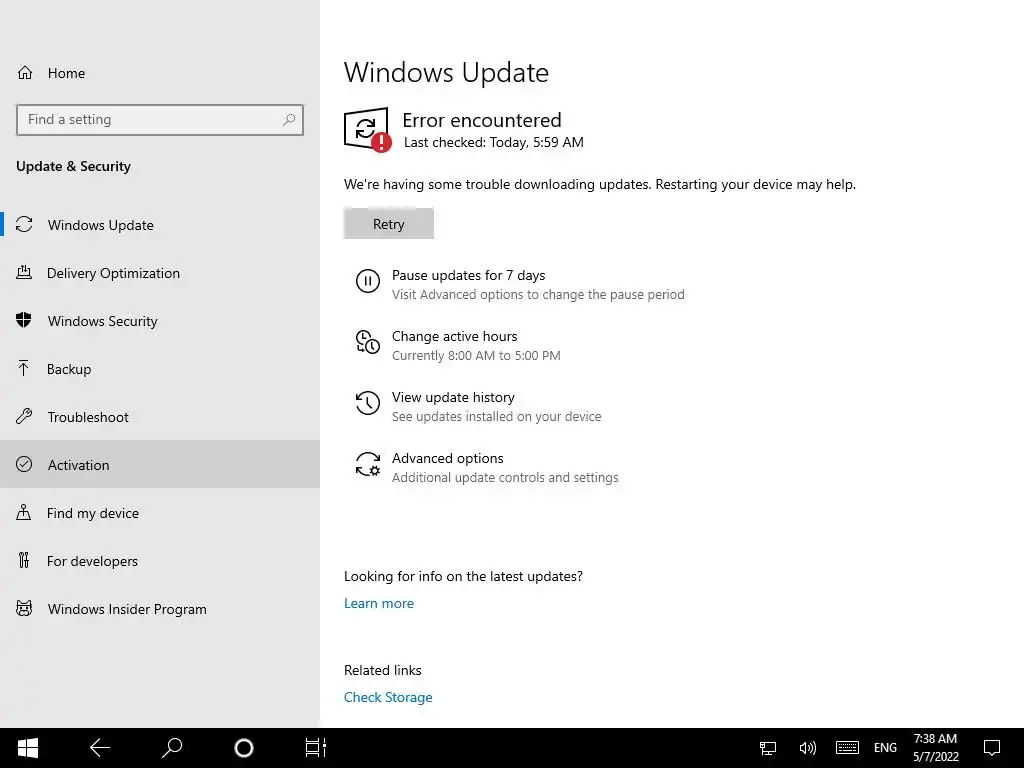Open the Troubleshoot page
This screenshot has width=1024, height=768.
coord(160,417)
